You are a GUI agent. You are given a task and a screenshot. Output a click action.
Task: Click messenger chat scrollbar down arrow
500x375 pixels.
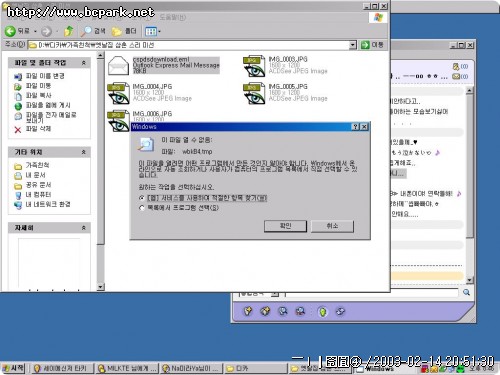[469, 280]
